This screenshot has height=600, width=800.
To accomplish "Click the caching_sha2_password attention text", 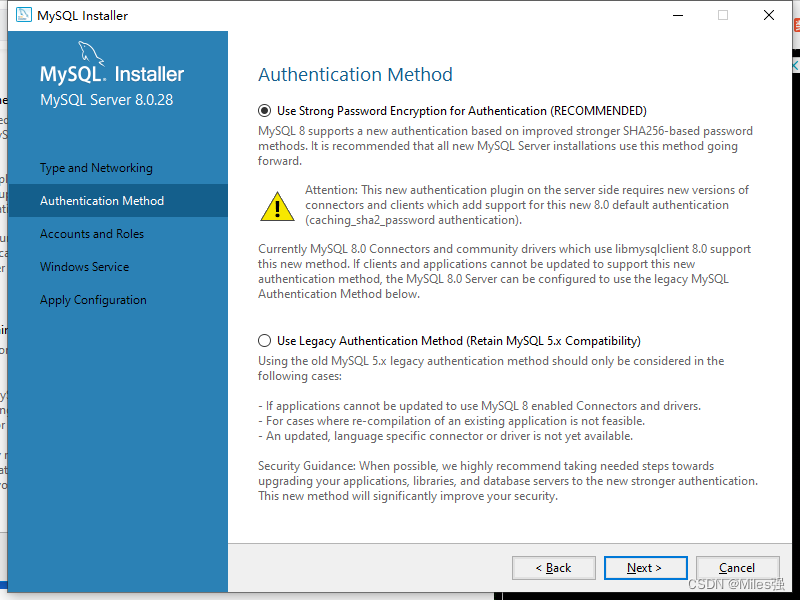I will pos(527,205).
